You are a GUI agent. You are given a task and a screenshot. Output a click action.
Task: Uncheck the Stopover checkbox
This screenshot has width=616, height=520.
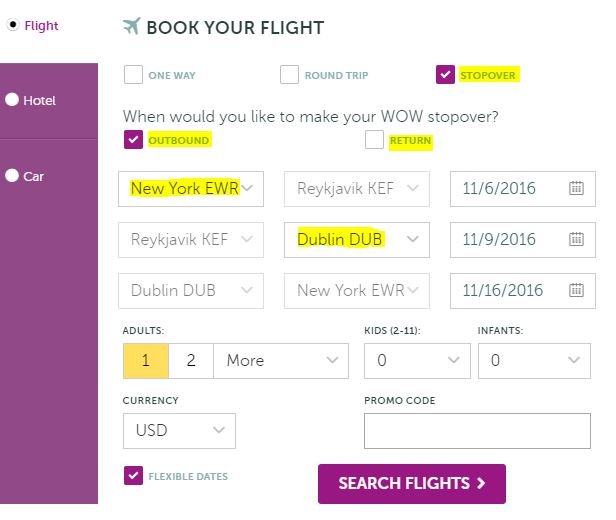(445, 75)
